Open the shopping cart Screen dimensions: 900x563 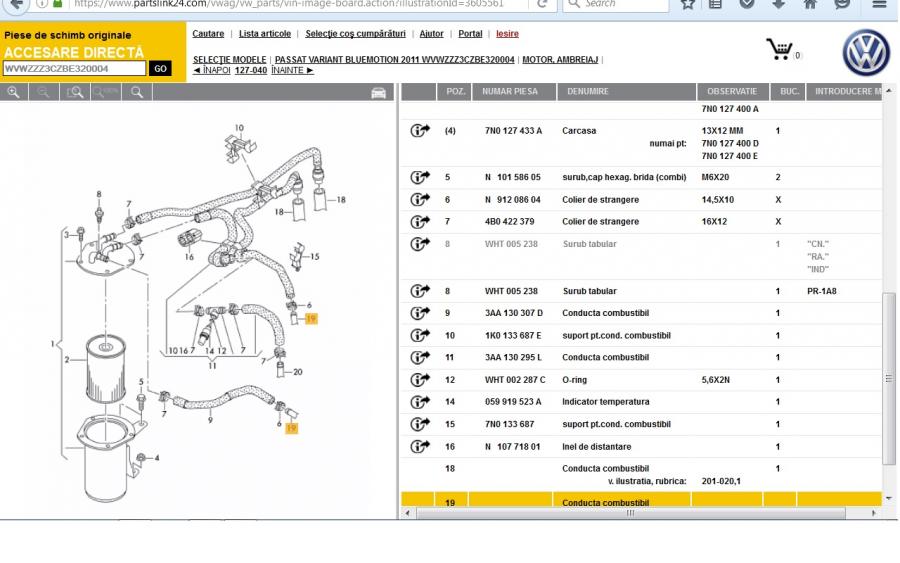click(781, 49)
